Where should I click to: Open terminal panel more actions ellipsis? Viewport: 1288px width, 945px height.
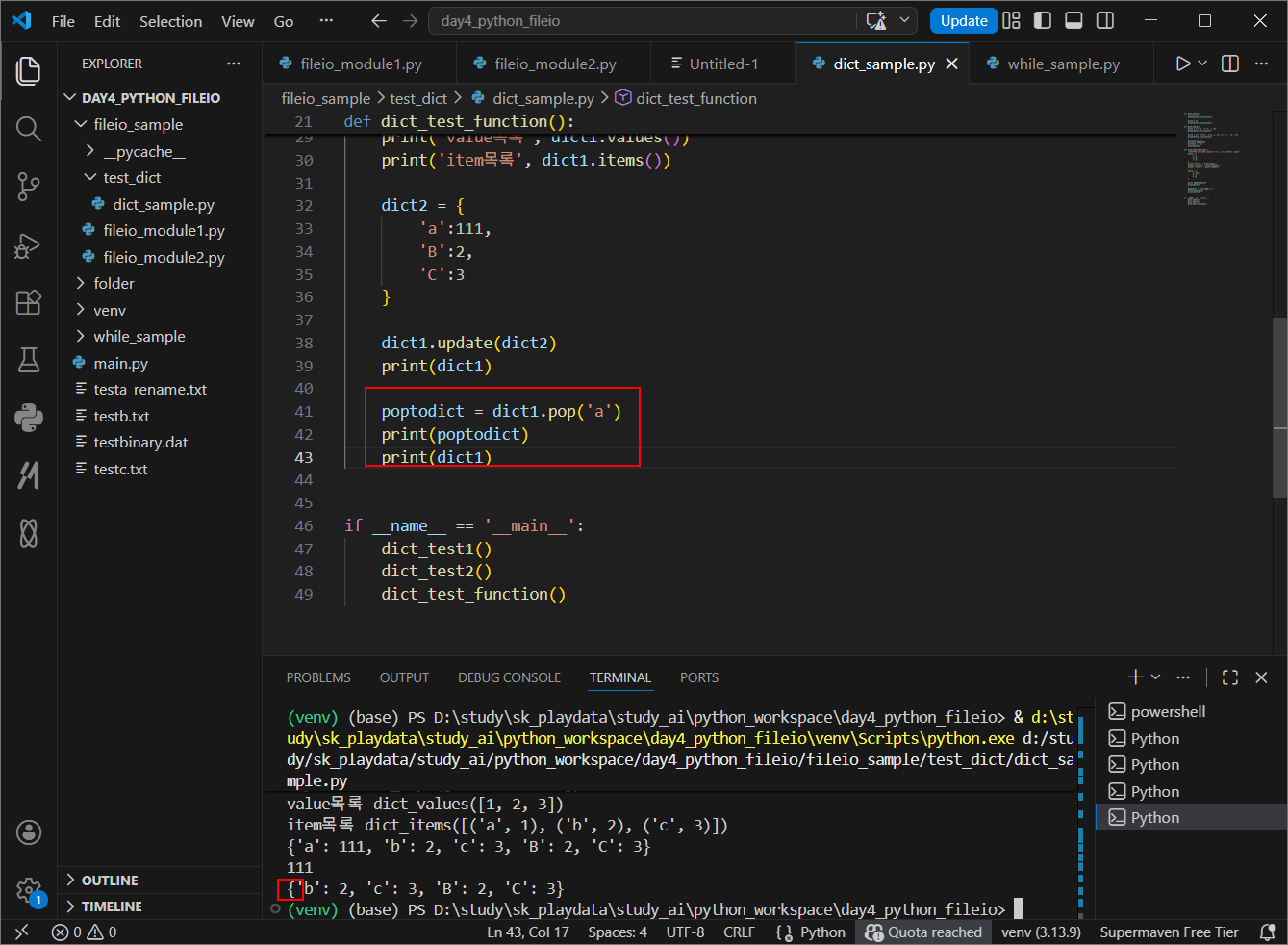[1183, 677]
